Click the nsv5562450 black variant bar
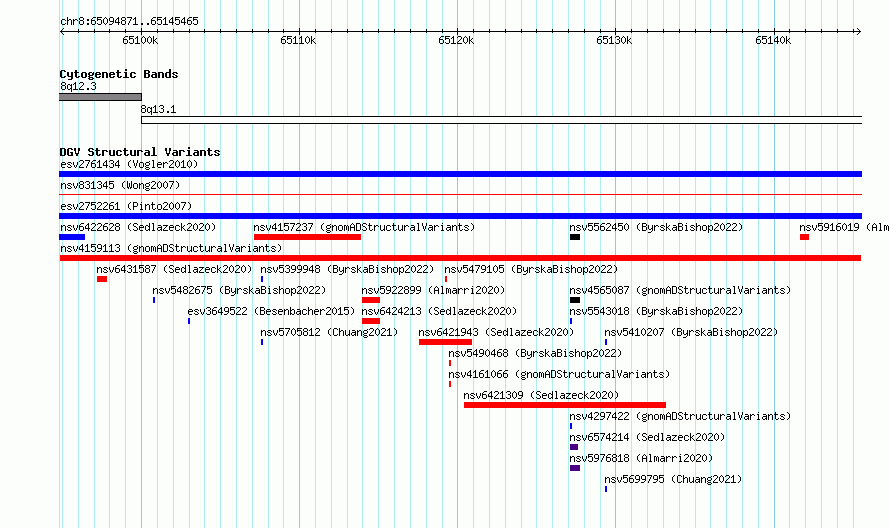Viewport: 890px width, 528px height. tap(575, 237)
